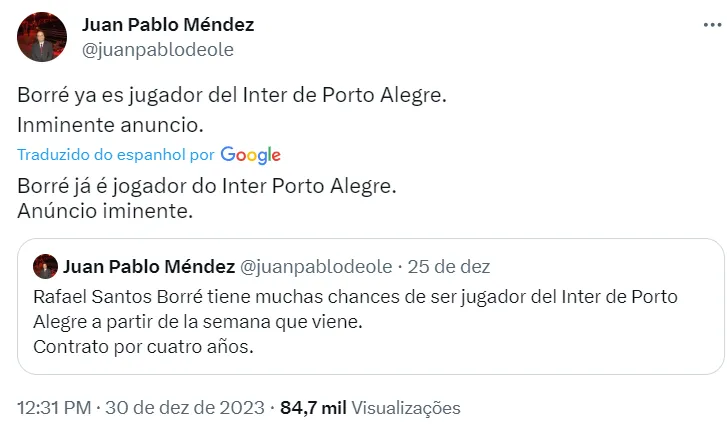Click 'Traduzido do espanhol por' translation label
This screenshot has width=727, height=435.
(116, 155)
